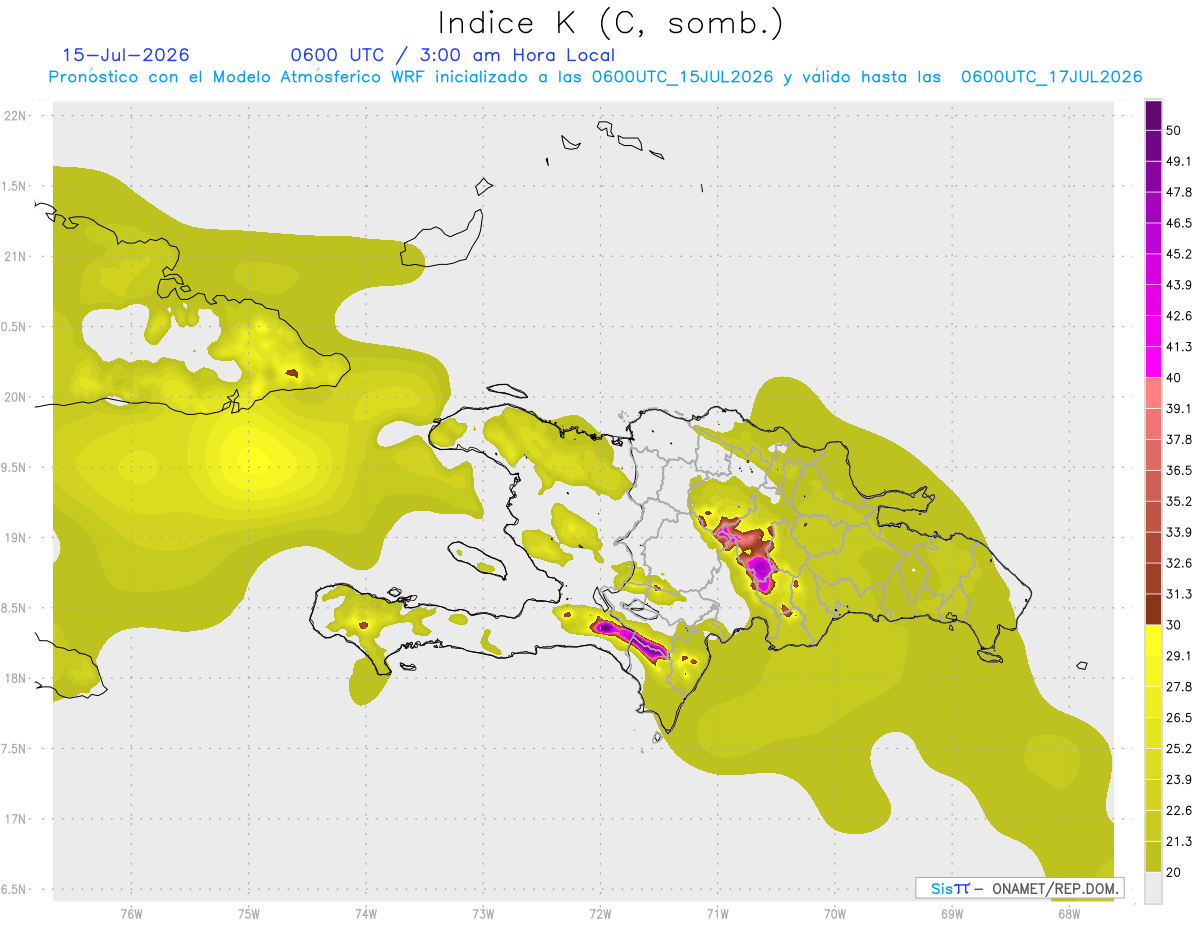Image resolution: width=1200 pixels, height=927 pixels.
Task: Click the colorbar segment between 36.5 and 37.8
Action: [1154, 456]
